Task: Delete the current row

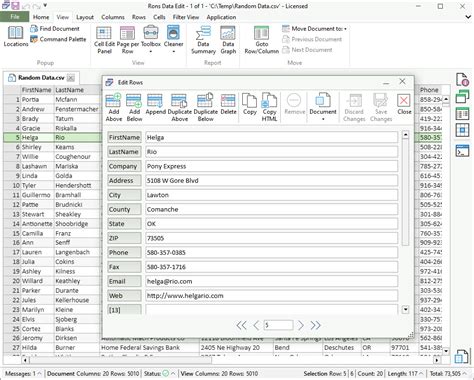Action: pos(228,104)
